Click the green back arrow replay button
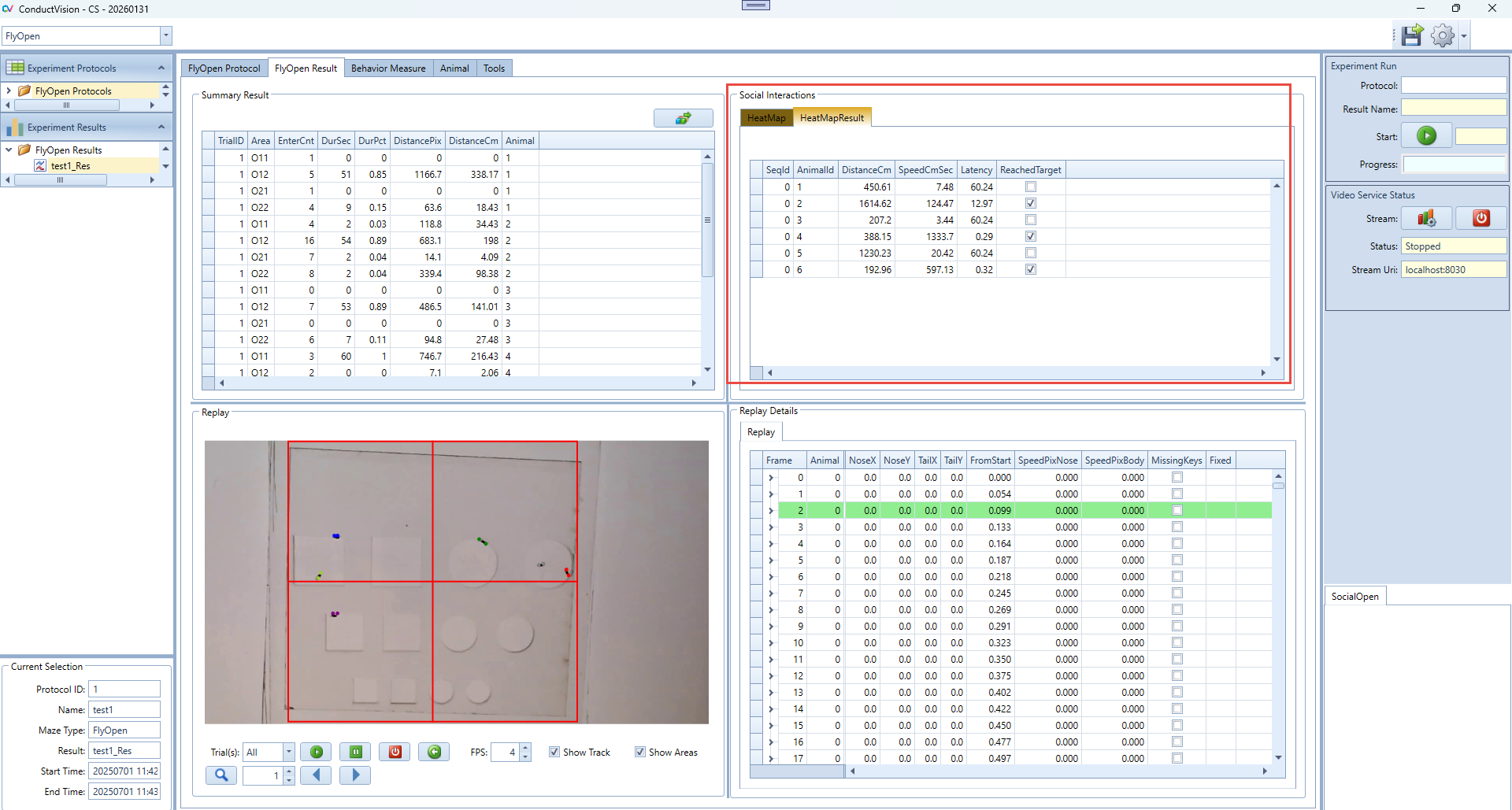Viewport: 1512px width, 810px height. [434, 752]
